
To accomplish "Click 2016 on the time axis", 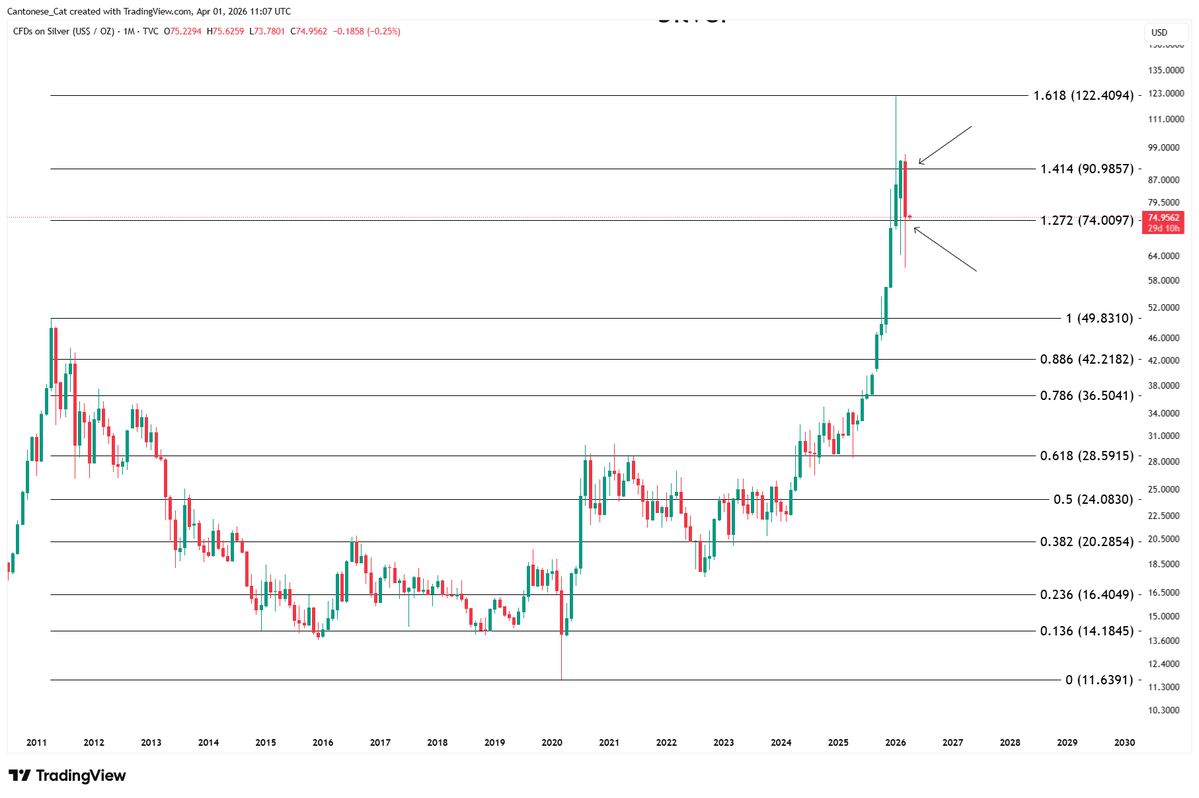I will point(323,742).
